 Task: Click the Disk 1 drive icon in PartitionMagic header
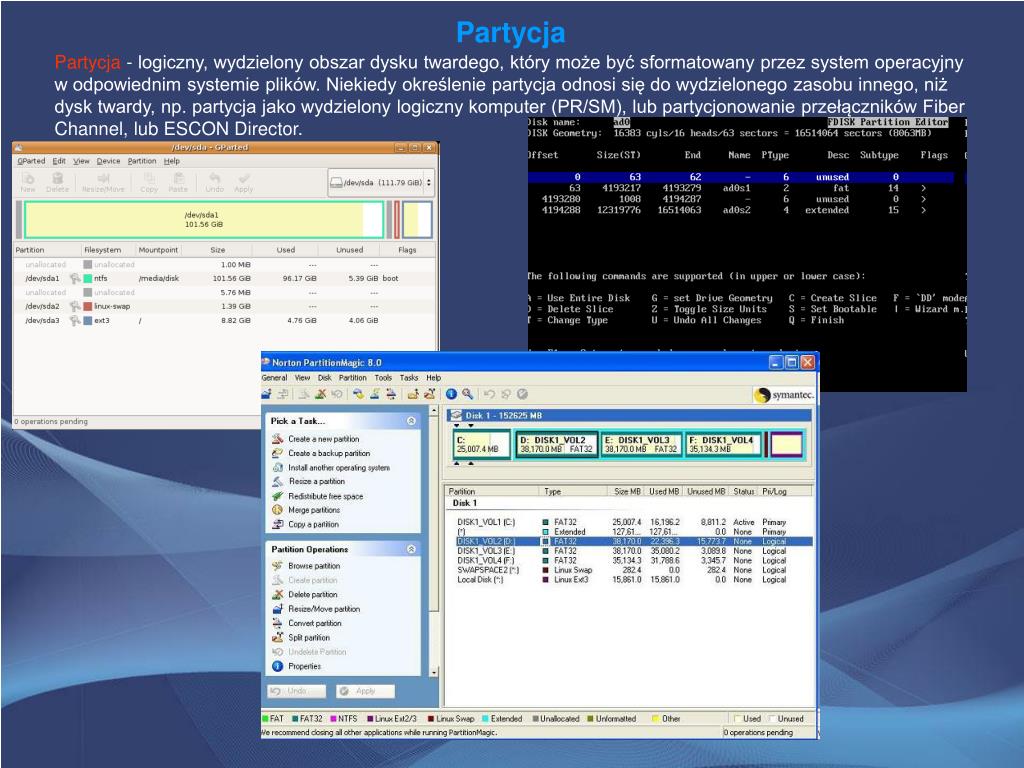coord(456,415)
